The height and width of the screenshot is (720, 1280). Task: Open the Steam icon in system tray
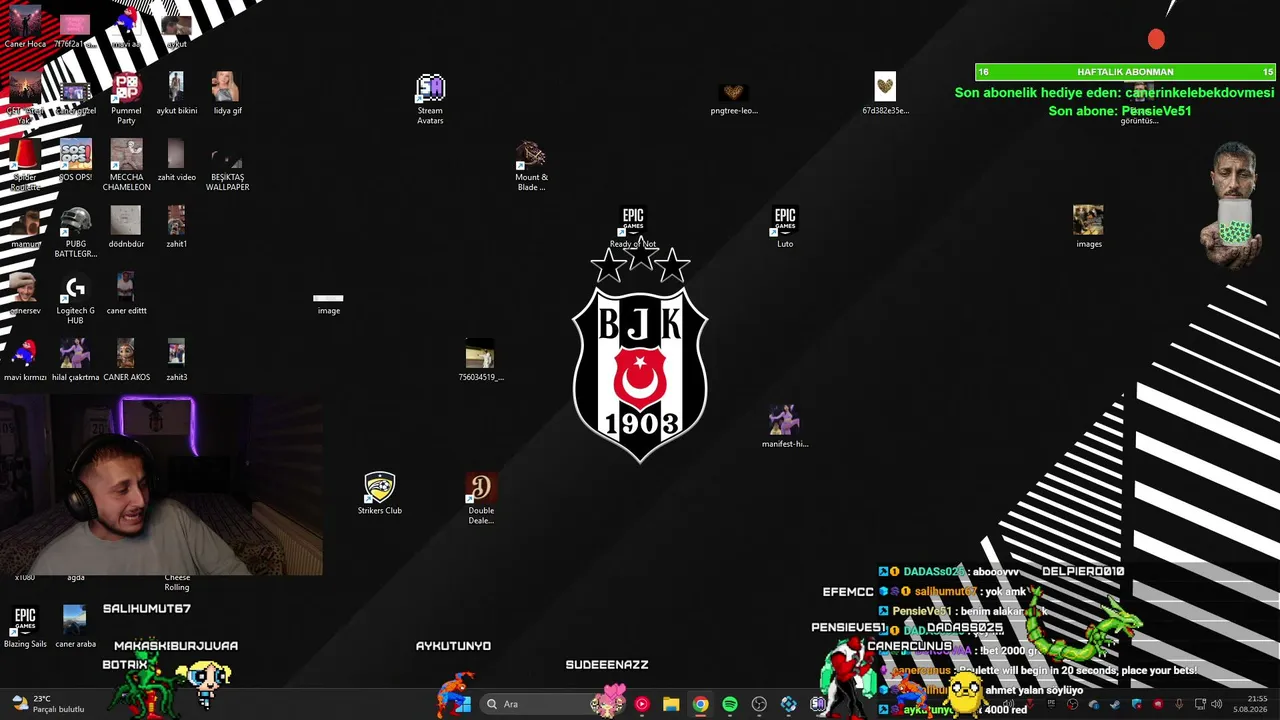1115,704
